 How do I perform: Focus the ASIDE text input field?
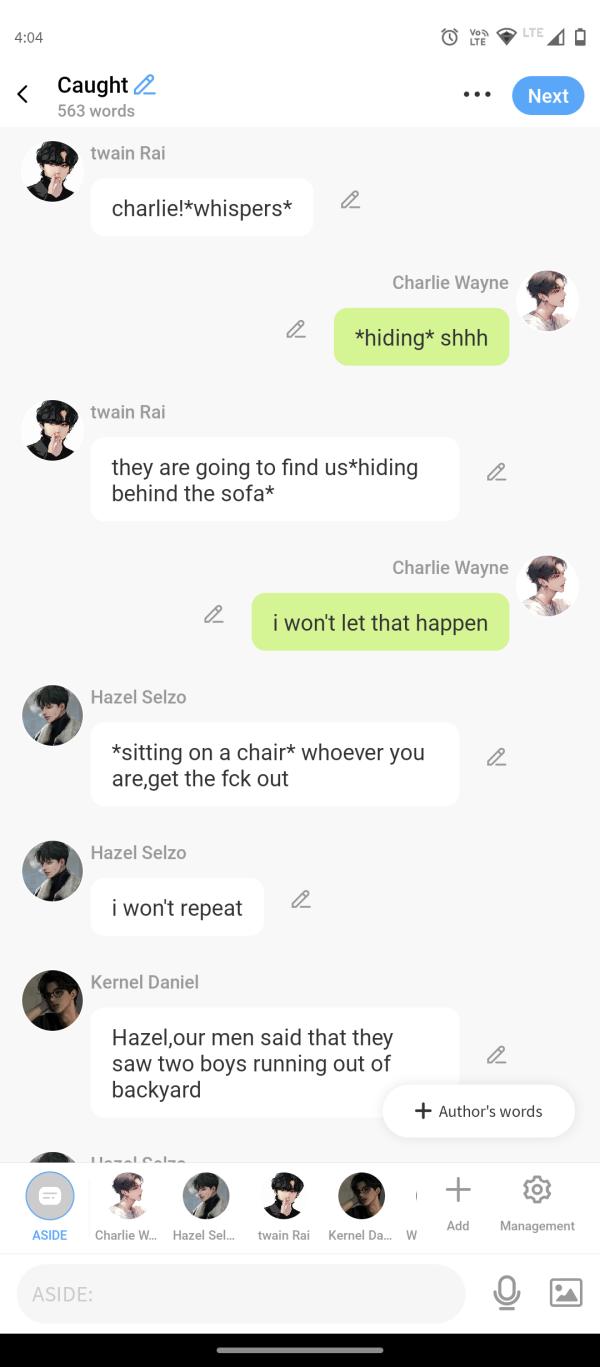241,1294
